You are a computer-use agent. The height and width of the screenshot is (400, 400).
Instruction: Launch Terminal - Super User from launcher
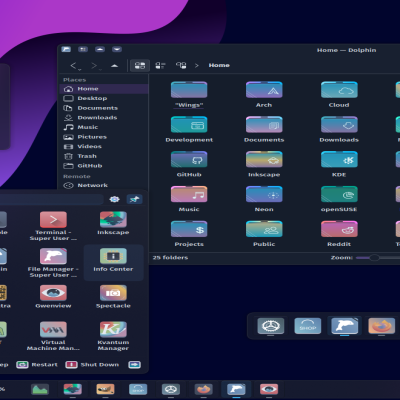point(53,226)
